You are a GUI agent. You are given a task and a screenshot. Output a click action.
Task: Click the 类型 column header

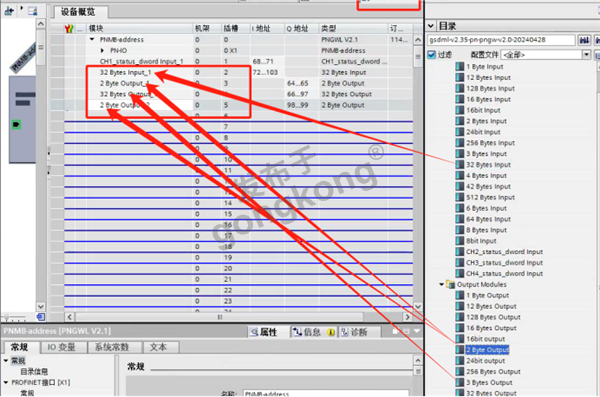click(353, 28)
